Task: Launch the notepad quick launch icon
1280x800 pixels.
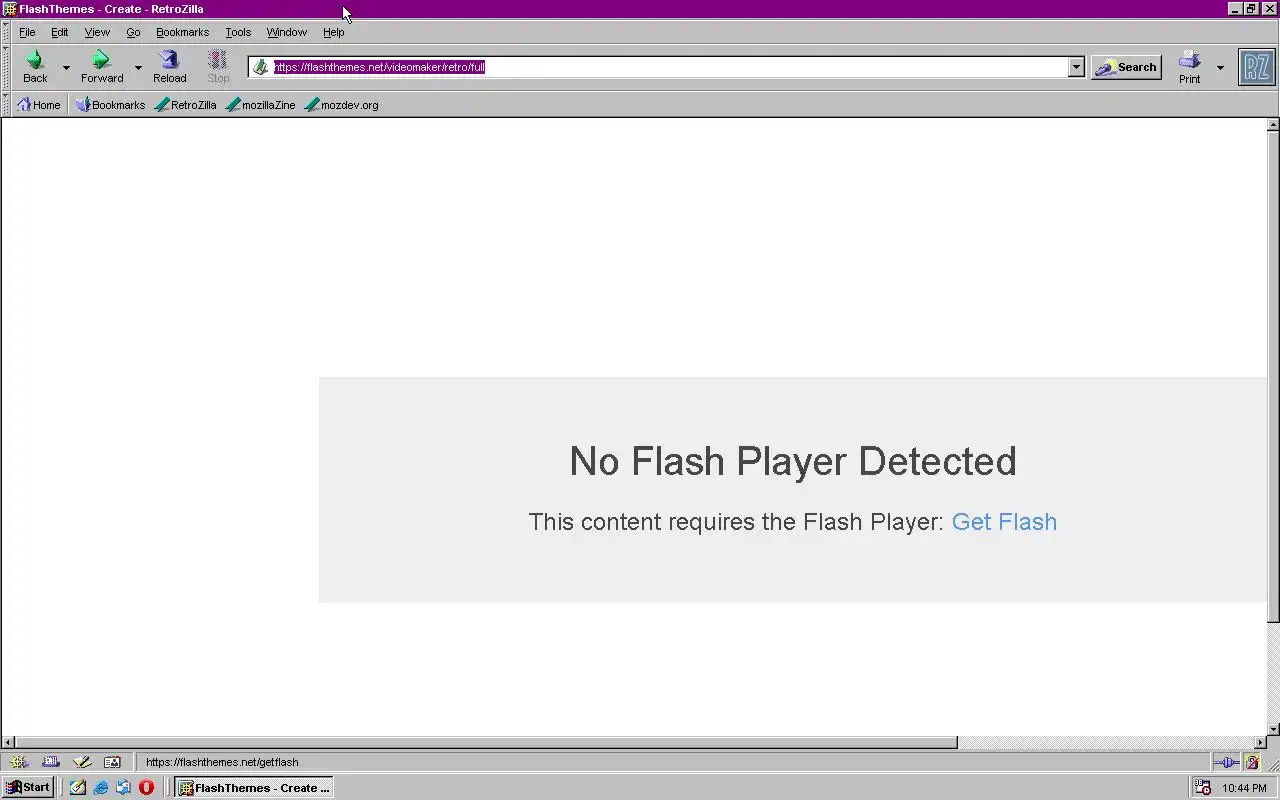Action: (78, 787)
